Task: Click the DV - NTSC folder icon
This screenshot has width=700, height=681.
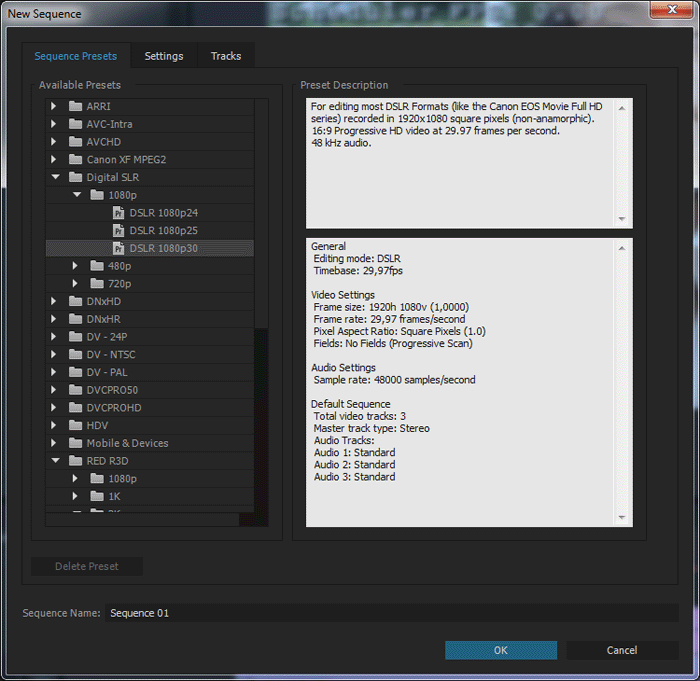Action: coord(75,355)
